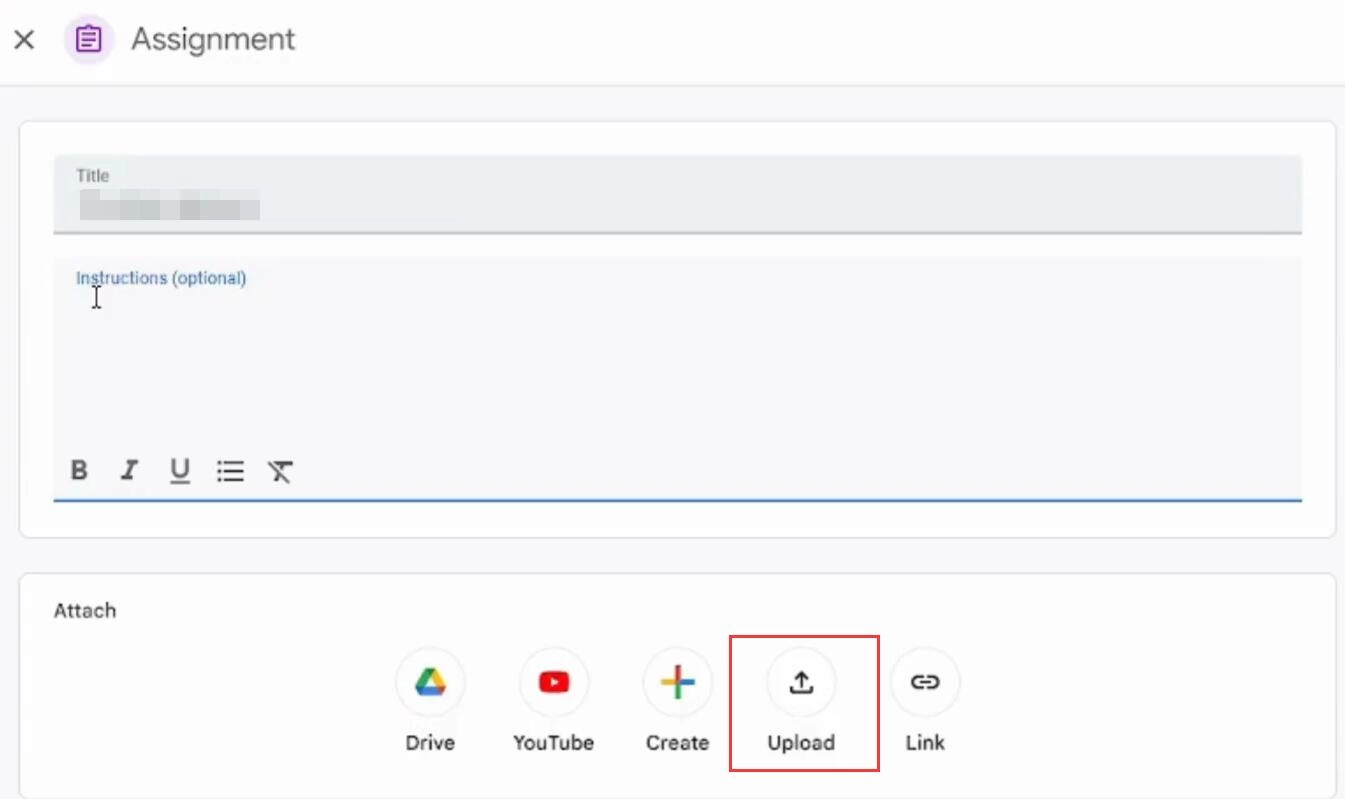
Task: Apply bold formatting
Action: point(79,471)
